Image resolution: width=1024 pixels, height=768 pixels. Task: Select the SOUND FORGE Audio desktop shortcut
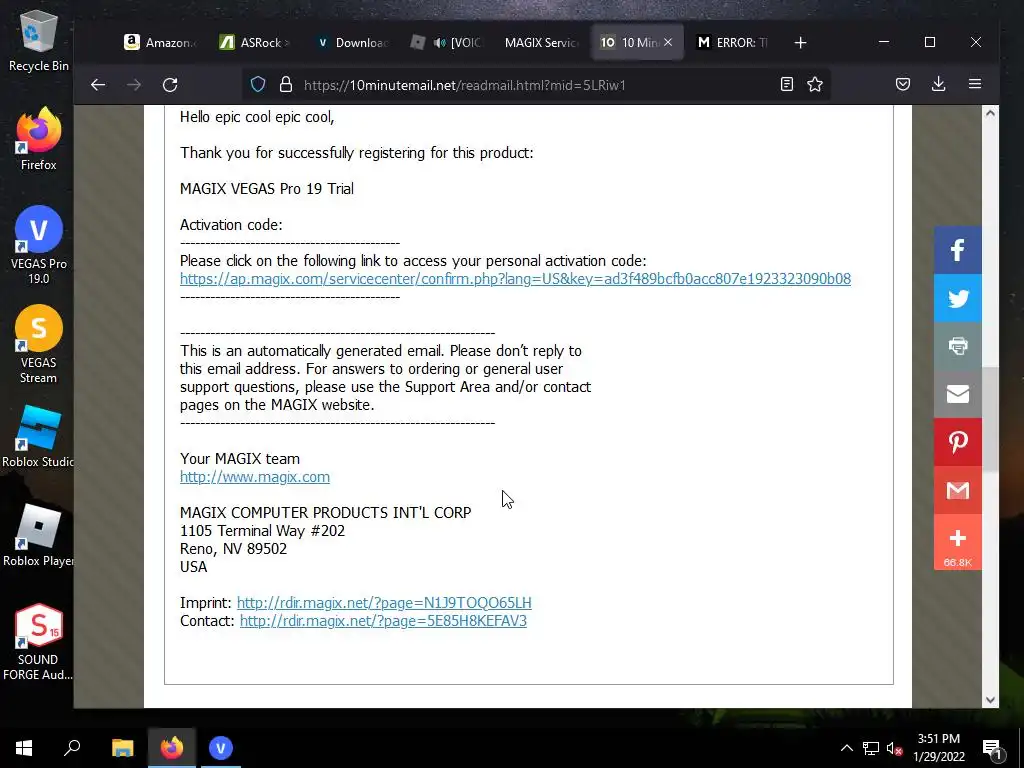pos(38,642)
